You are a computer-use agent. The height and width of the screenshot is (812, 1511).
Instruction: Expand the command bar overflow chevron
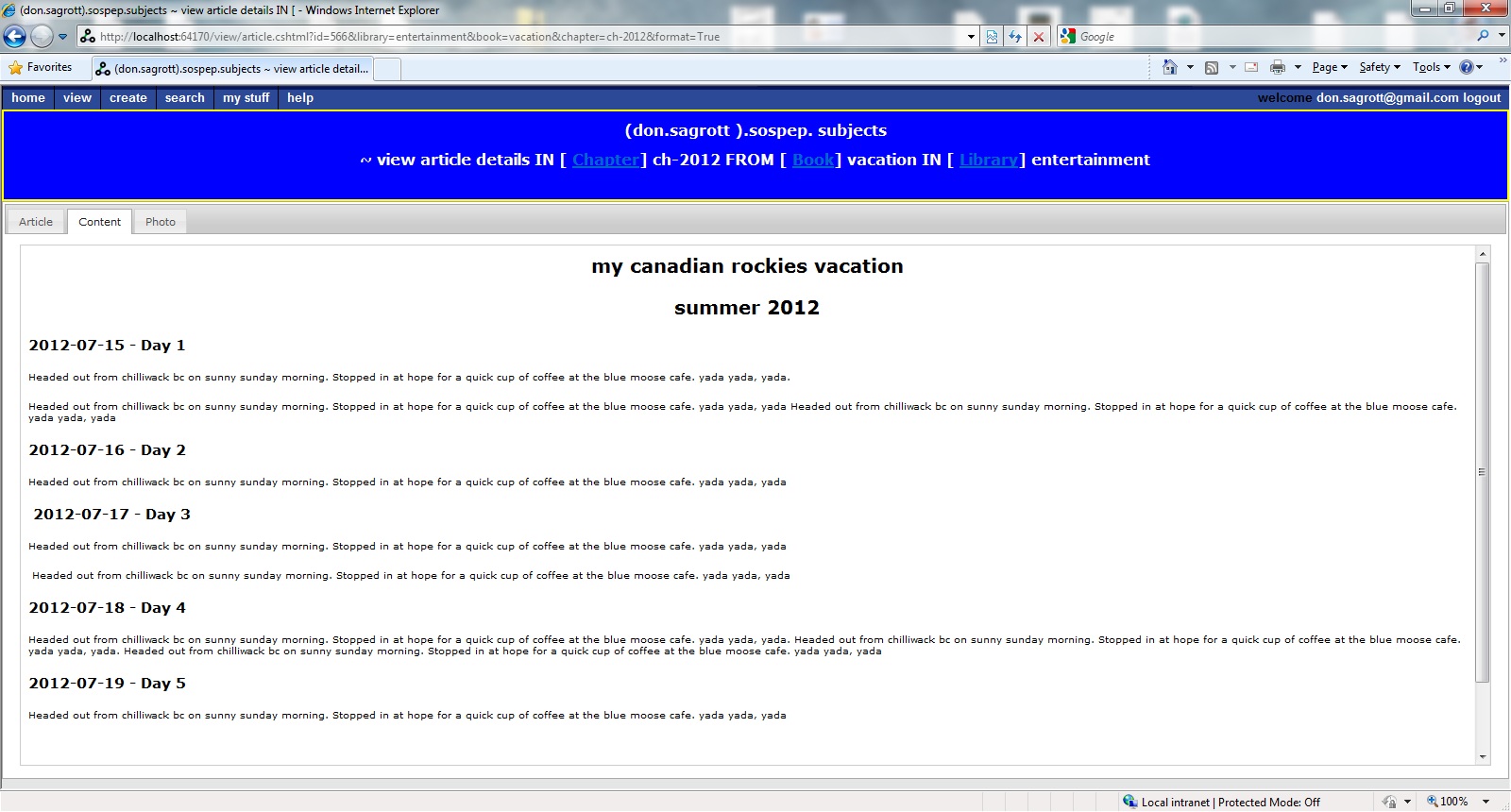pyautogui.click(x=1503, y=61)
